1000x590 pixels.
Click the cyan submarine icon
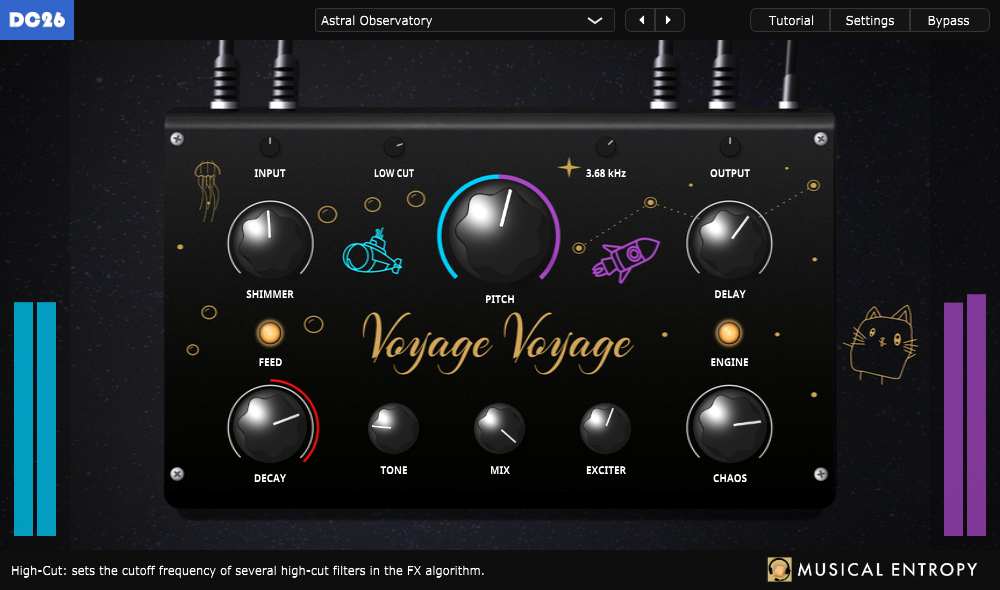coord(372,252)
